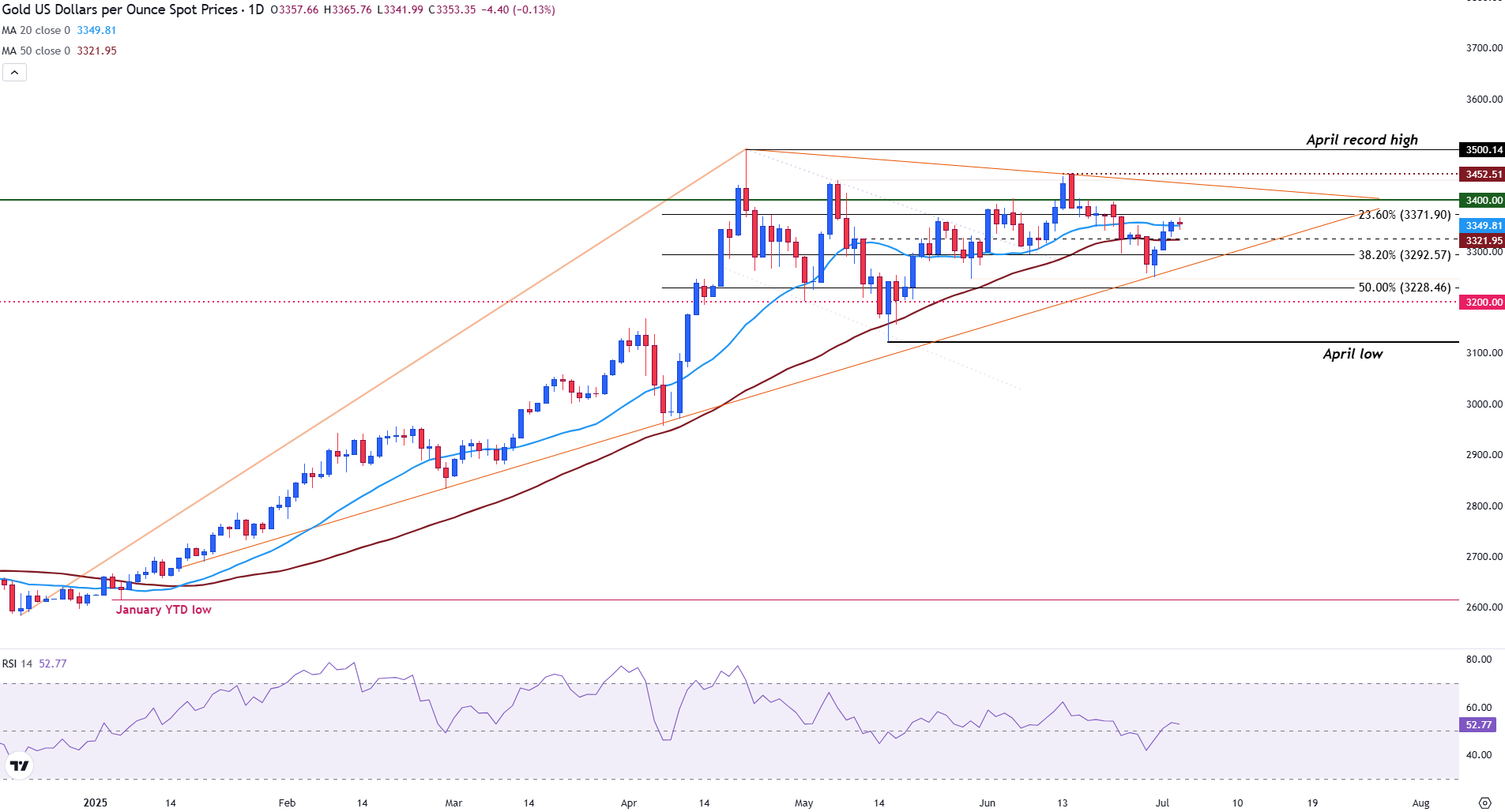Click the Jul label on time axis
The width and height of the screenshot is (1505, 812).
pos(1162,803)
